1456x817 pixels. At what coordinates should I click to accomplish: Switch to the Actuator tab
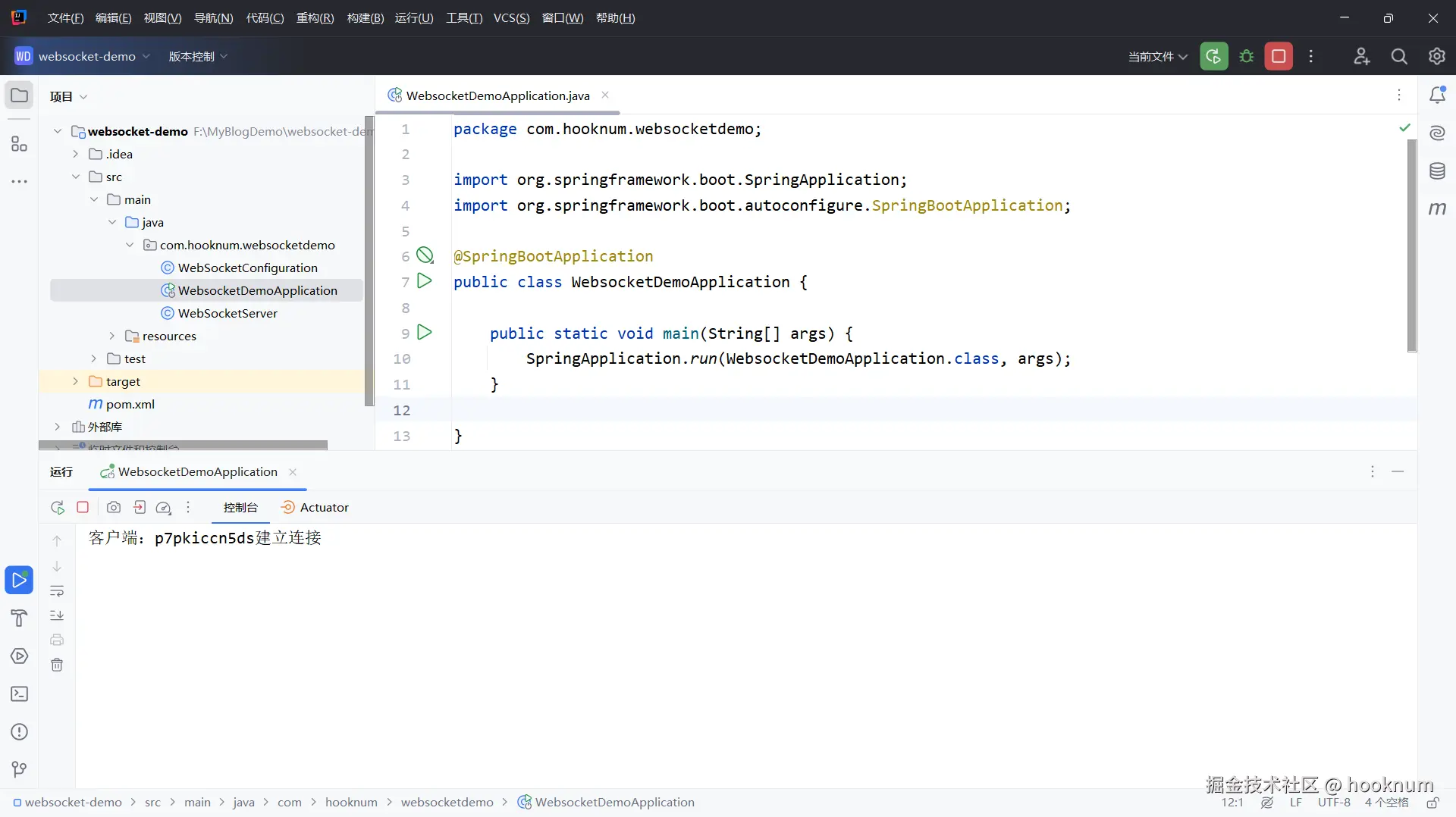pos(315,507)
